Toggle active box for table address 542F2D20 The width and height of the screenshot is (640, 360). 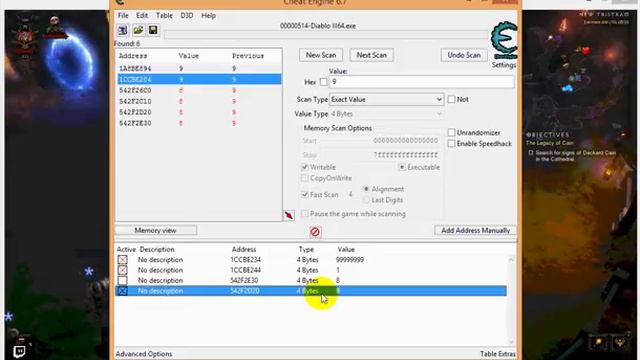pyautogui.click(x=122, y=291)
